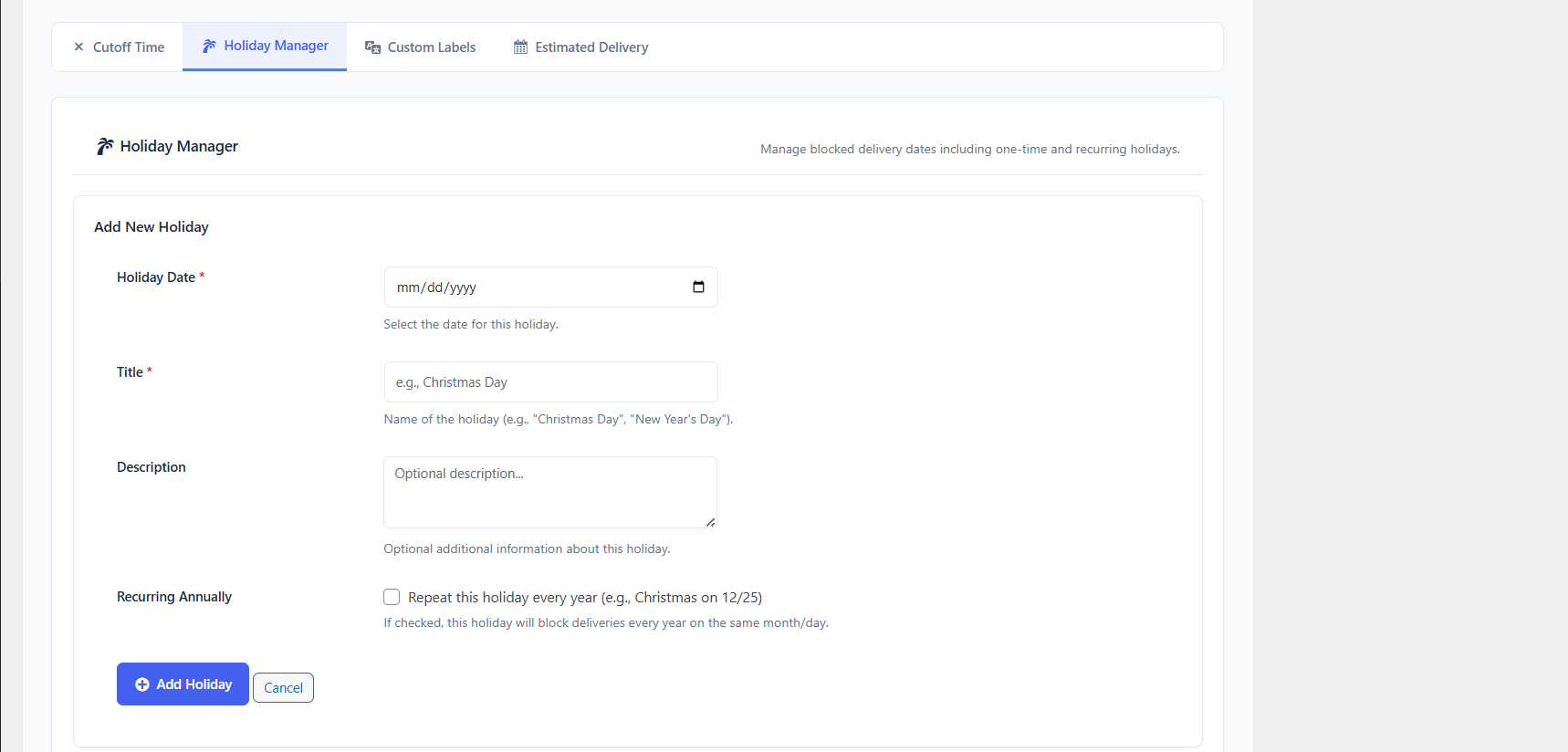Click the palm tree icon in Holiday Manager tab

pyautogui.click(x=209, y=46)
